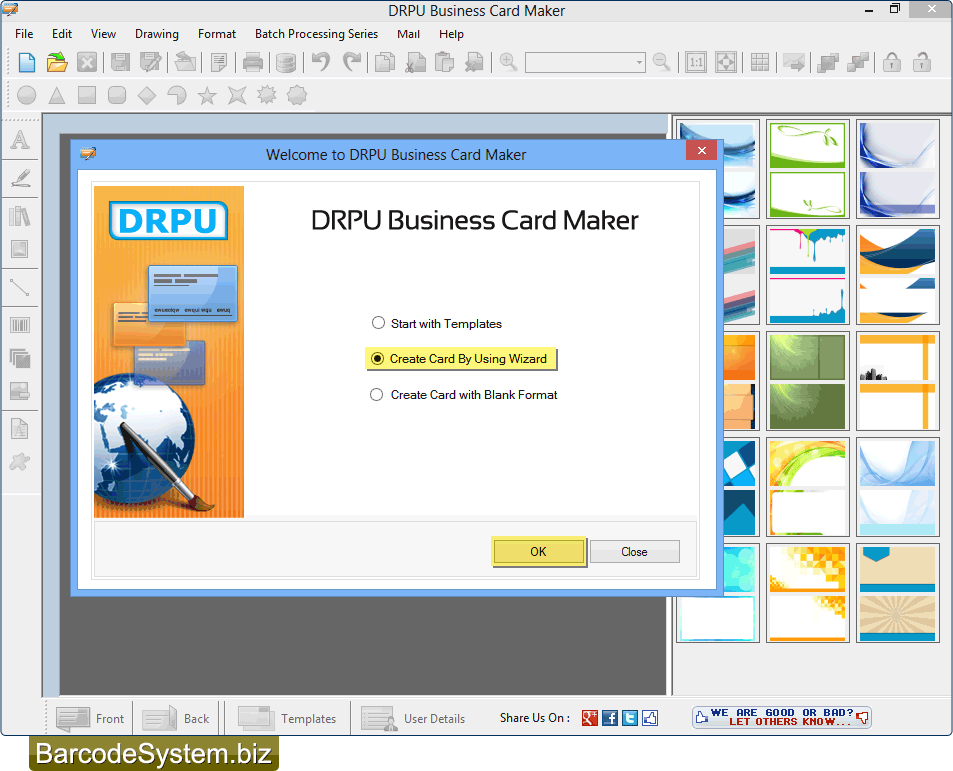Select Start with Templates option
This screenshot has width=953, height=771.
[x=437, y=323]
